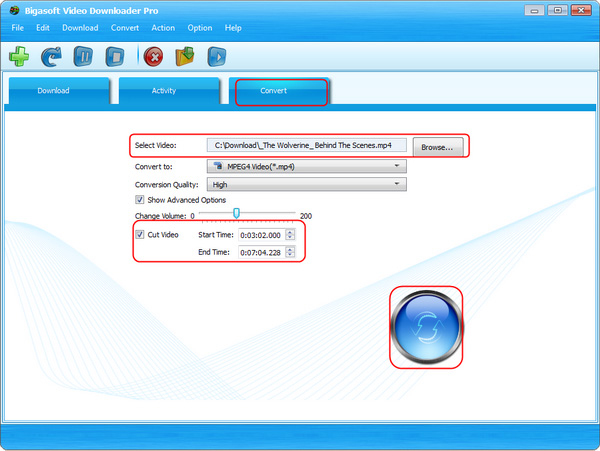Maximize the Bigasoft window
The height and width of the screenshot is (451, 600).
pyautogui.click(x=558, y=10)
